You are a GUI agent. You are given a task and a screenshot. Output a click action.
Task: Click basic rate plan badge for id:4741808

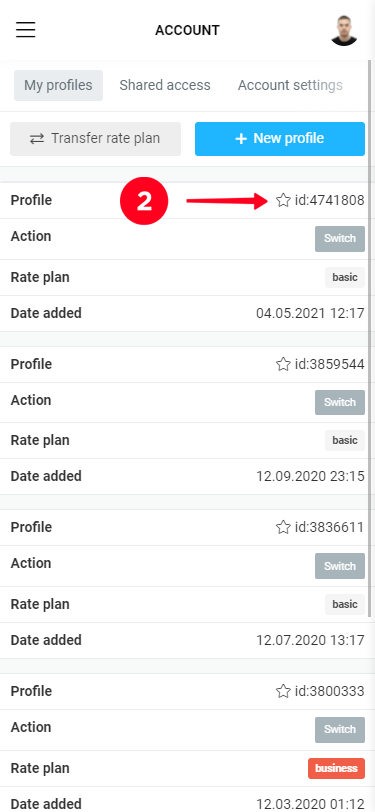(345, 278)
